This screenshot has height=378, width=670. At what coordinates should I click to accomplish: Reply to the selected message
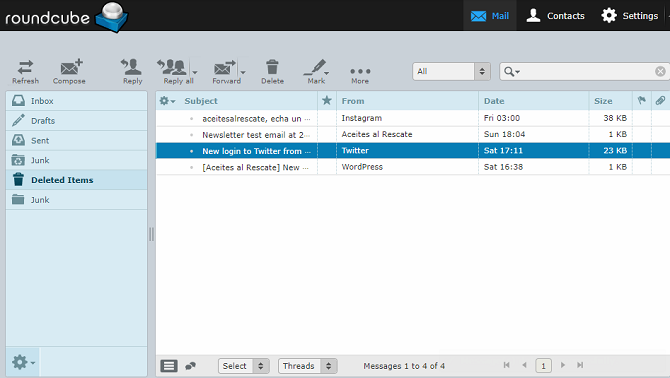132,71
